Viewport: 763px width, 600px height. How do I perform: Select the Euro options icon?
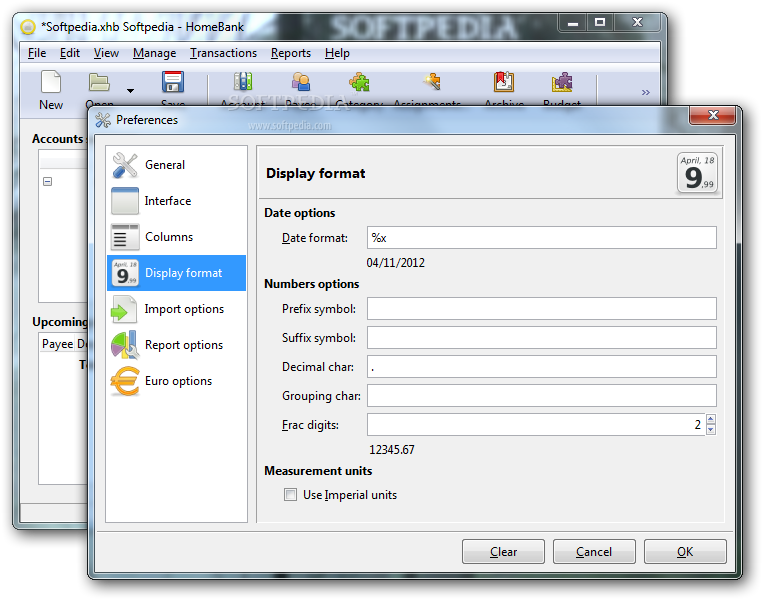[x=125, y=381]
